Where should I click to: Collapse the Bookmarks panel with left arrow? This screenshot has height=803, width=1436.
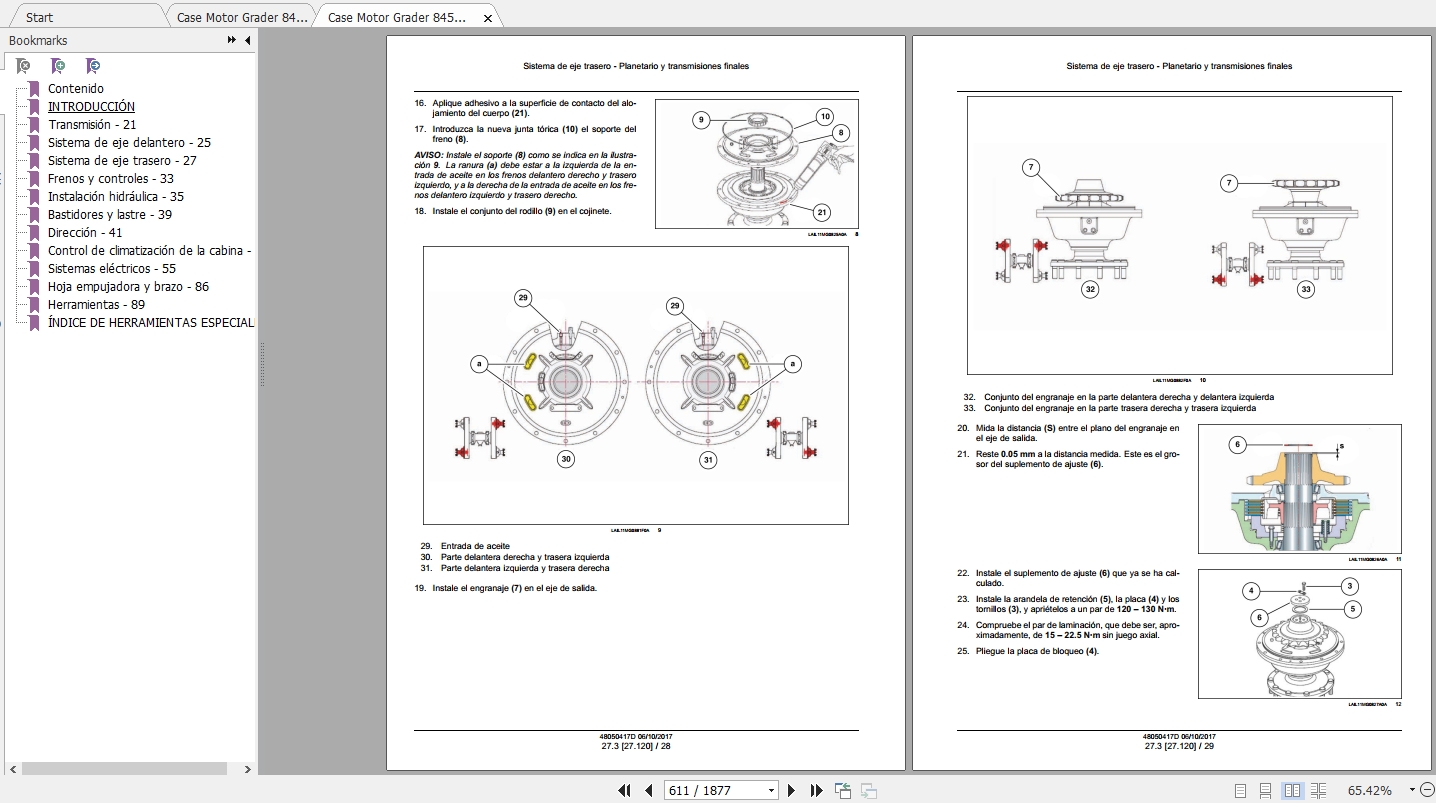pos(247,40)
